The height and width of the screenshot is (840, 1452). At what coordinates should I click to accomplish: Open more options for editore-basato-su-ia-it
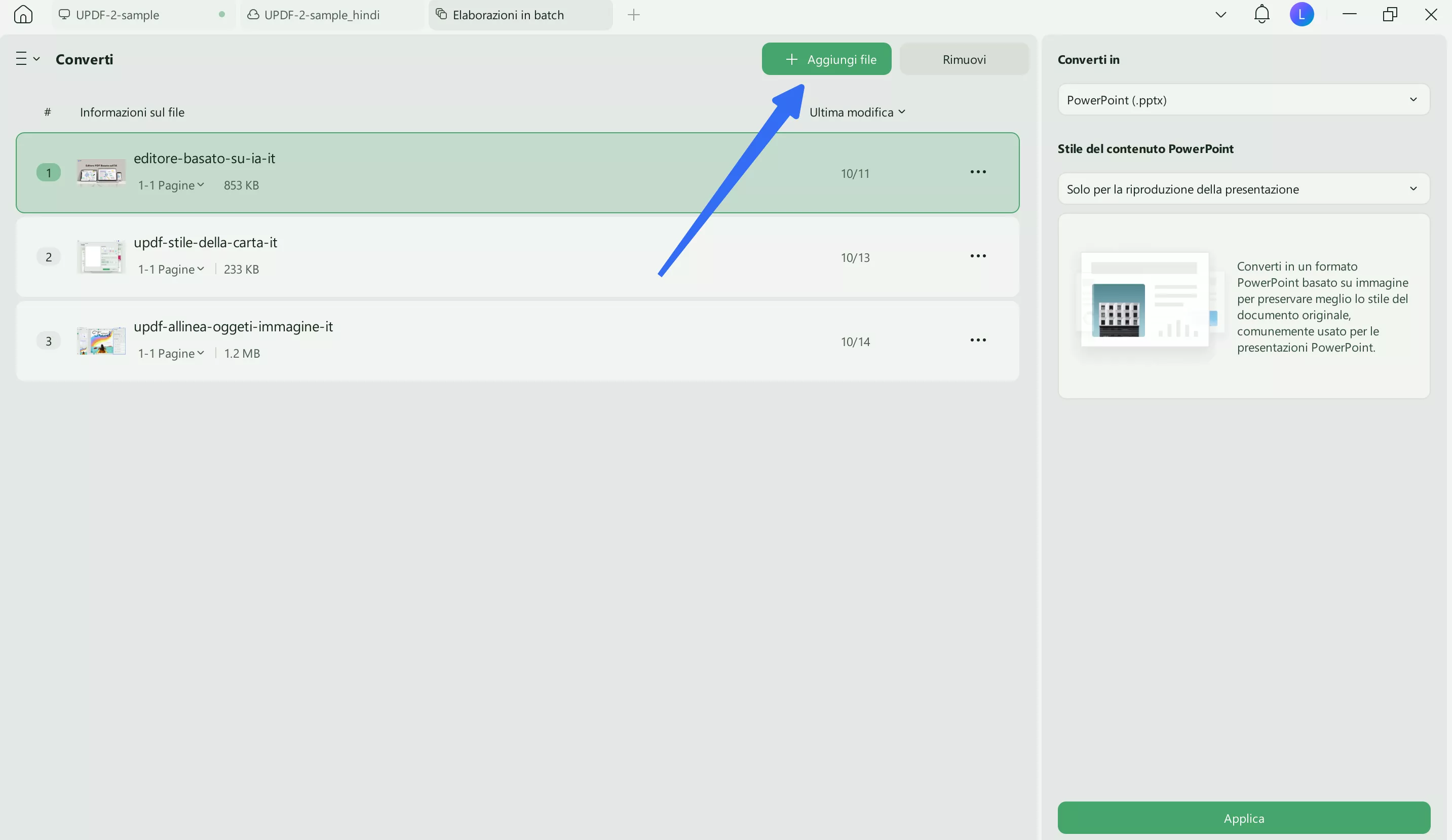(x=978, y=172)
